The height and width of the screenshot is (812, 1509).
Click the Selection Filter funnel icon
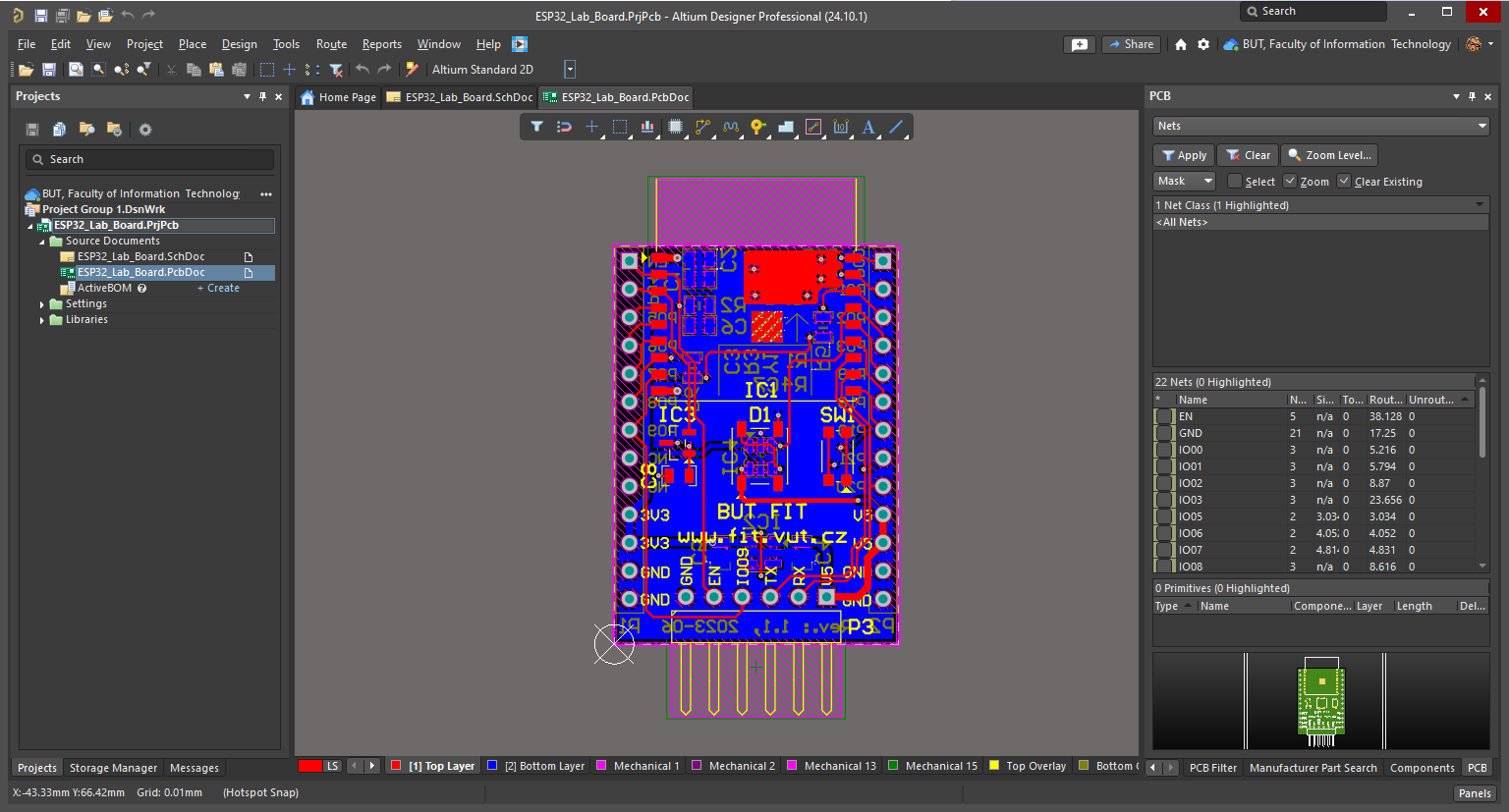click(x=536, y=127)
